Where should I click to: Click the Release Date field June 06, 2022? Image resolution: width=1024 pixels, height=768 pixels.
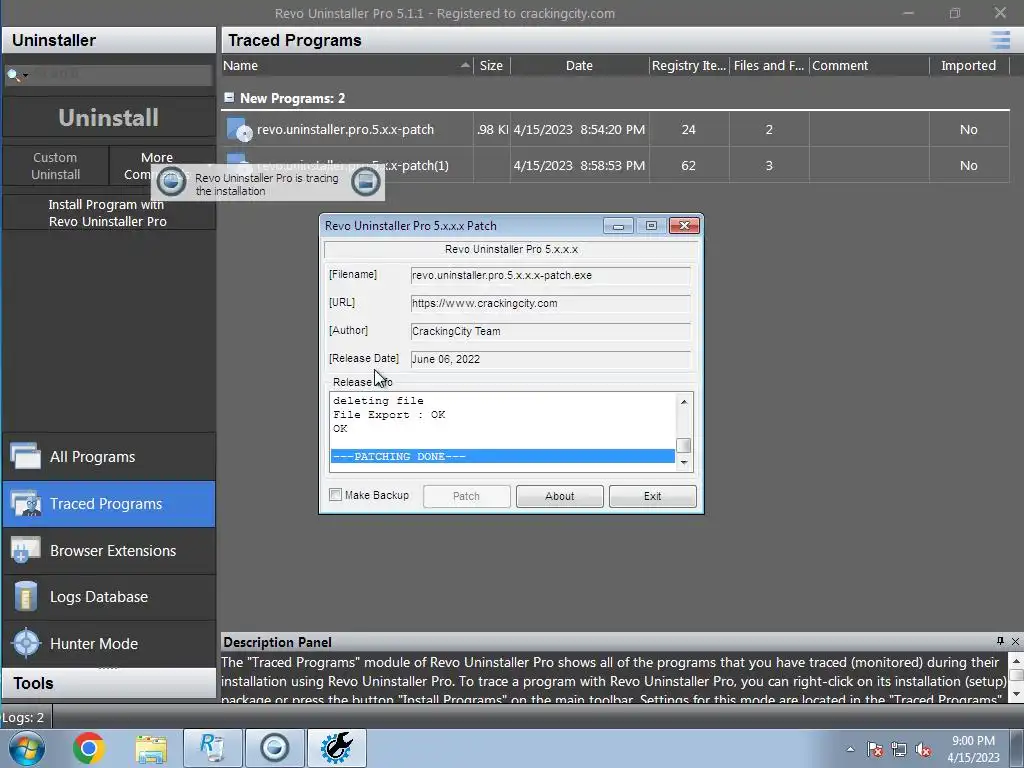(550, 359)
